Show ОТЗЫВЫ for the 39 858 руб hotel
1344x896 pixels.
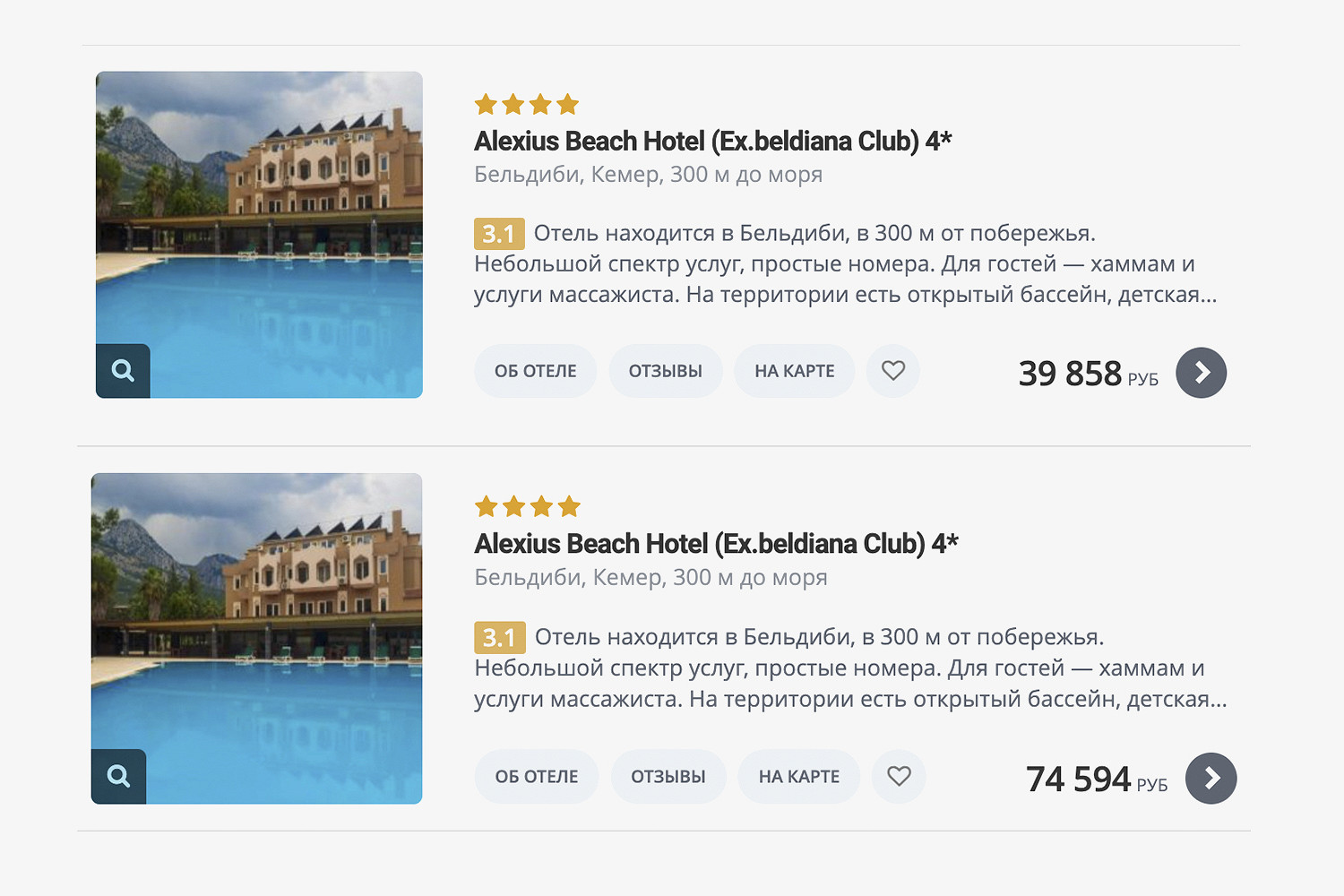(x=665, y=371)
